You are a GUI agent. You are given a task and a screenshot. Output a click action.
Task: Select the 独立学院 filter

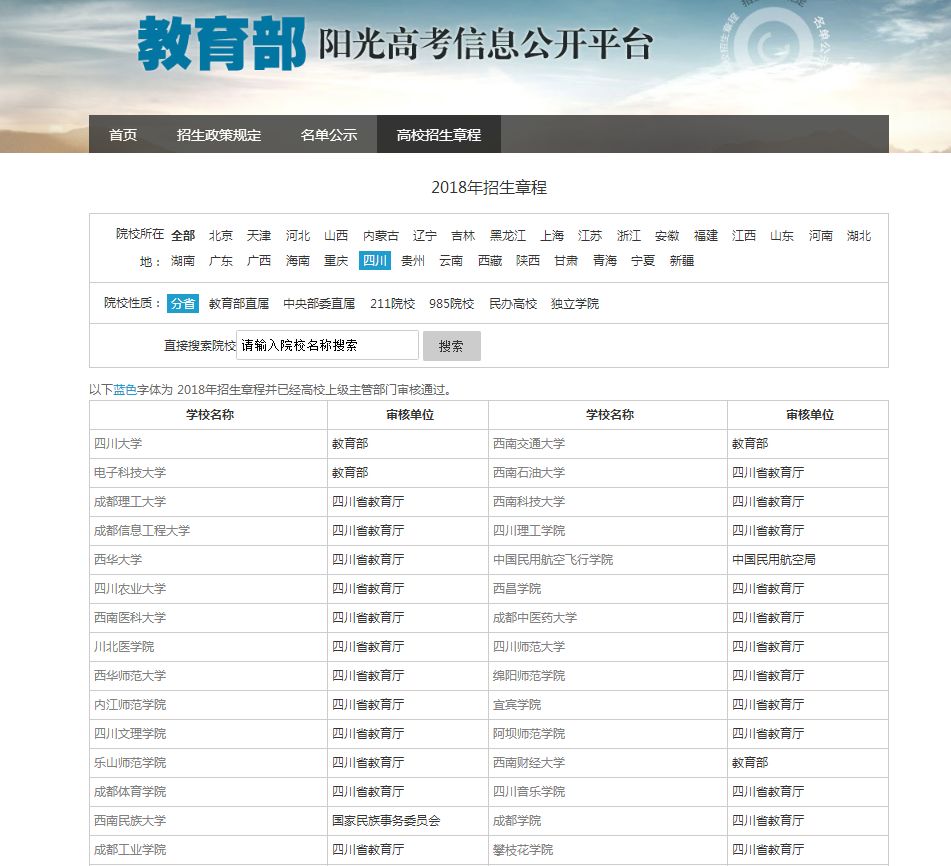click(574, 303)
